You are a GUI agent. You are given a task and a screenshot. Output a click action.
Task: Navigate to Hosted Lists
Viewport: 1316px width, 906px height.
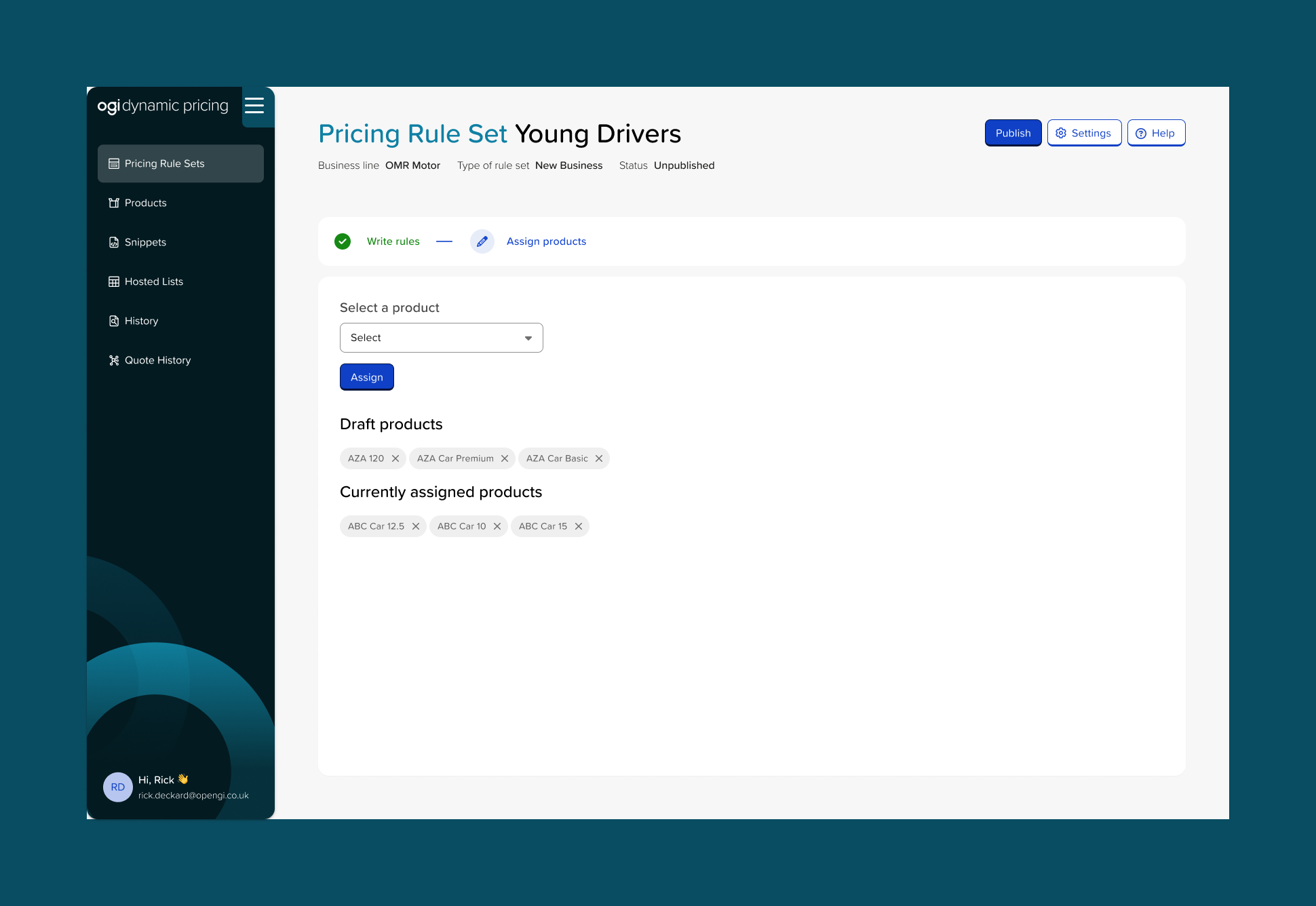(x=153, y=281)
